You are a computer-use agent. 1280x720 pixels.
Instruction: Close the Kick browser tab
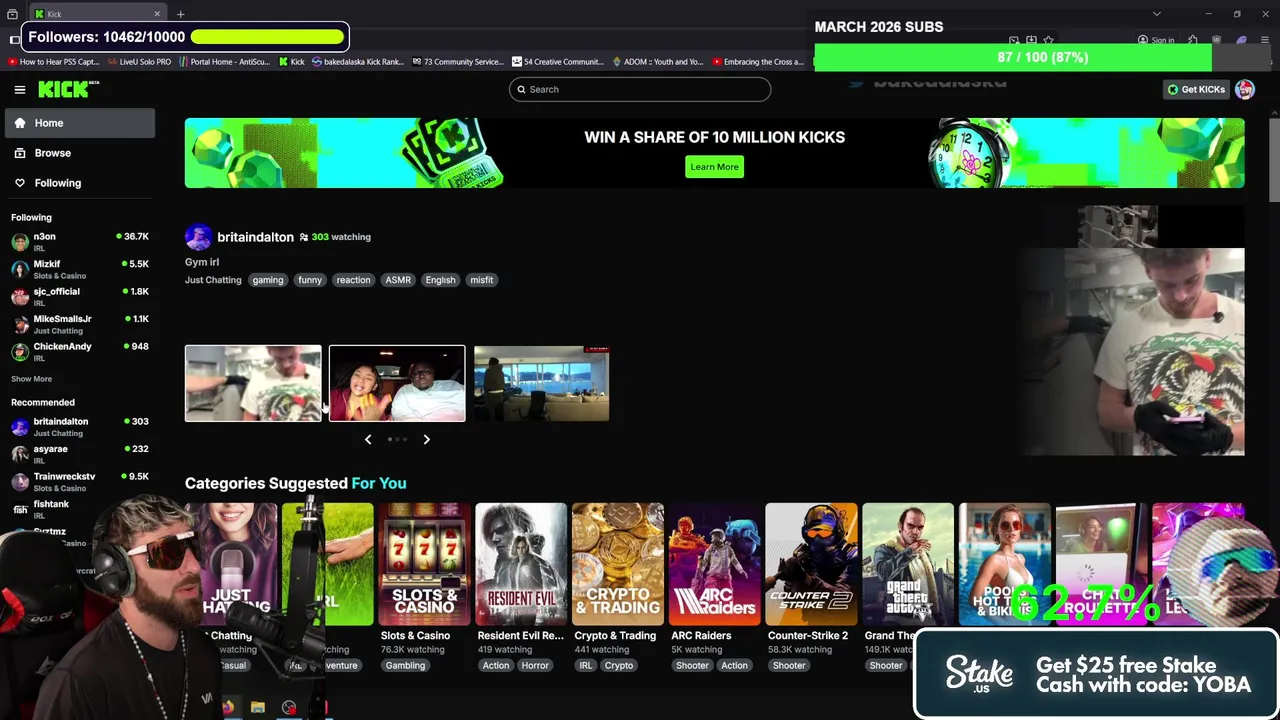coord(156,14)
